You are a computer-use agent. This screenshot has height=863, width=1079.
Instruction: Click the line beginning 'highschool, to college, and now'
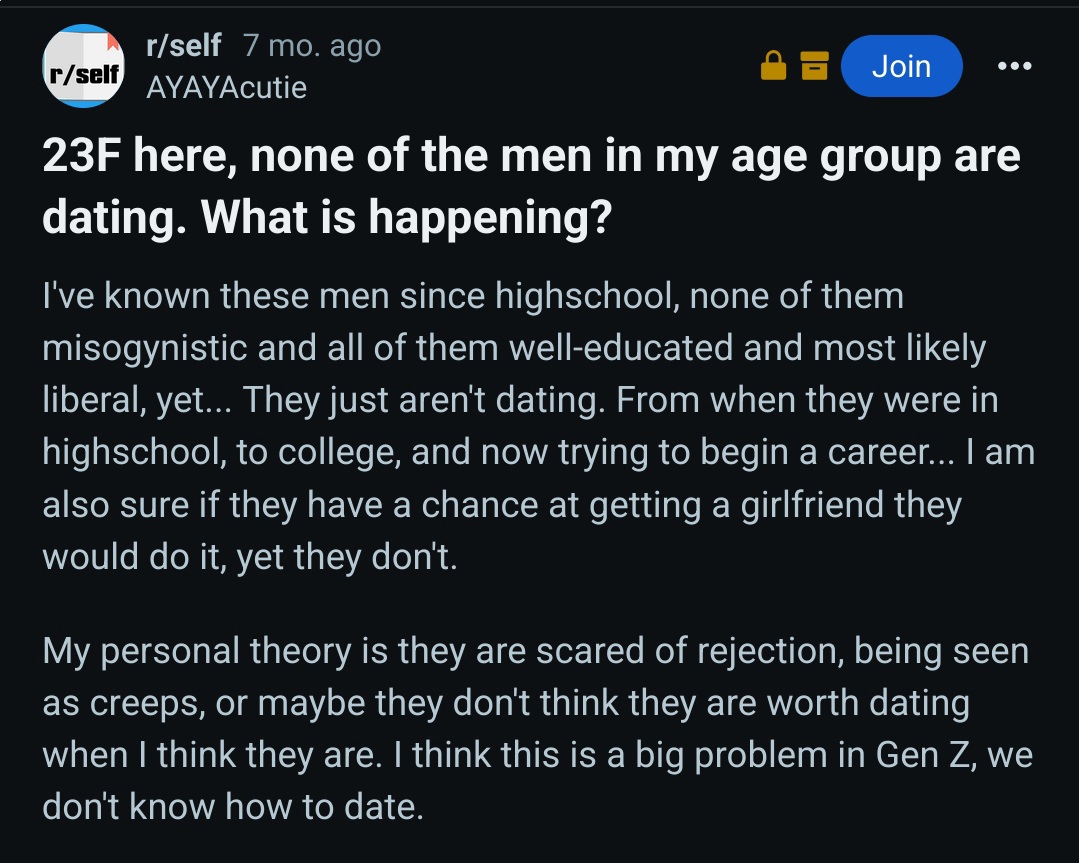(x=538, y=452)
